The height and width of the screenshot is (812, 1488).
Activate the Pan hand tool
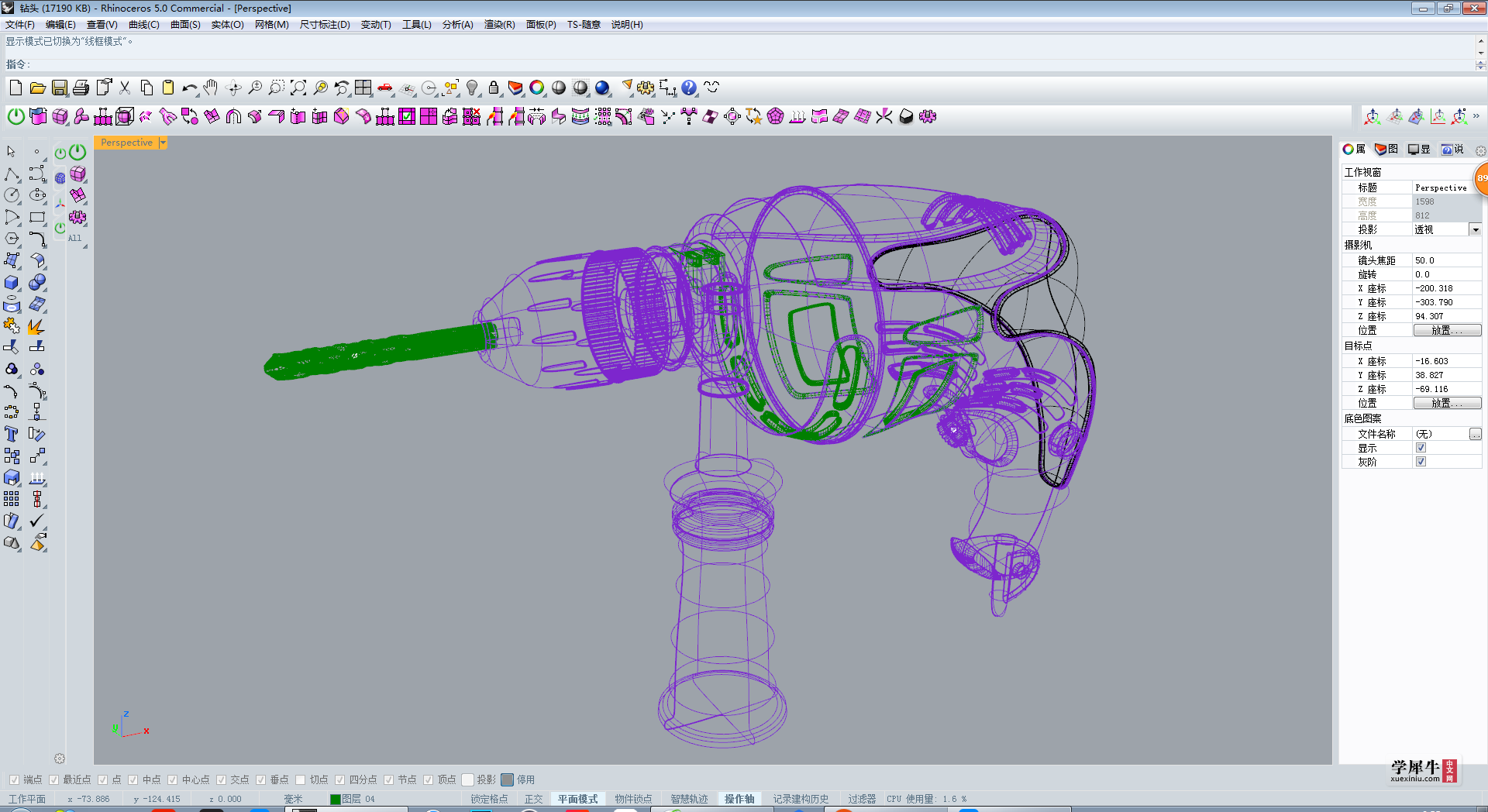[211, 88]
